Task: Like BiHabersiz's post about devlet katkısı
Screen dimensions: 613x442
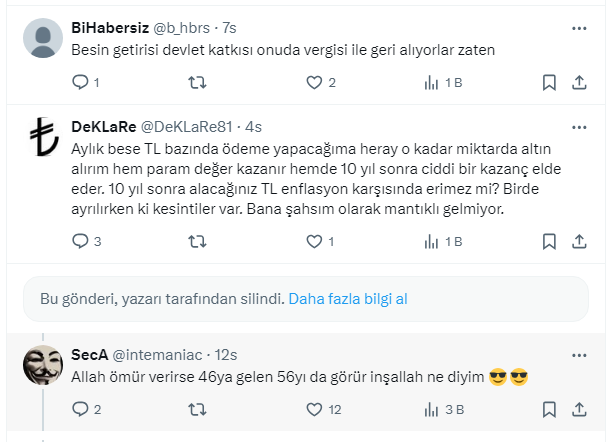Action: pyautogui.click(x=314, y=82)
